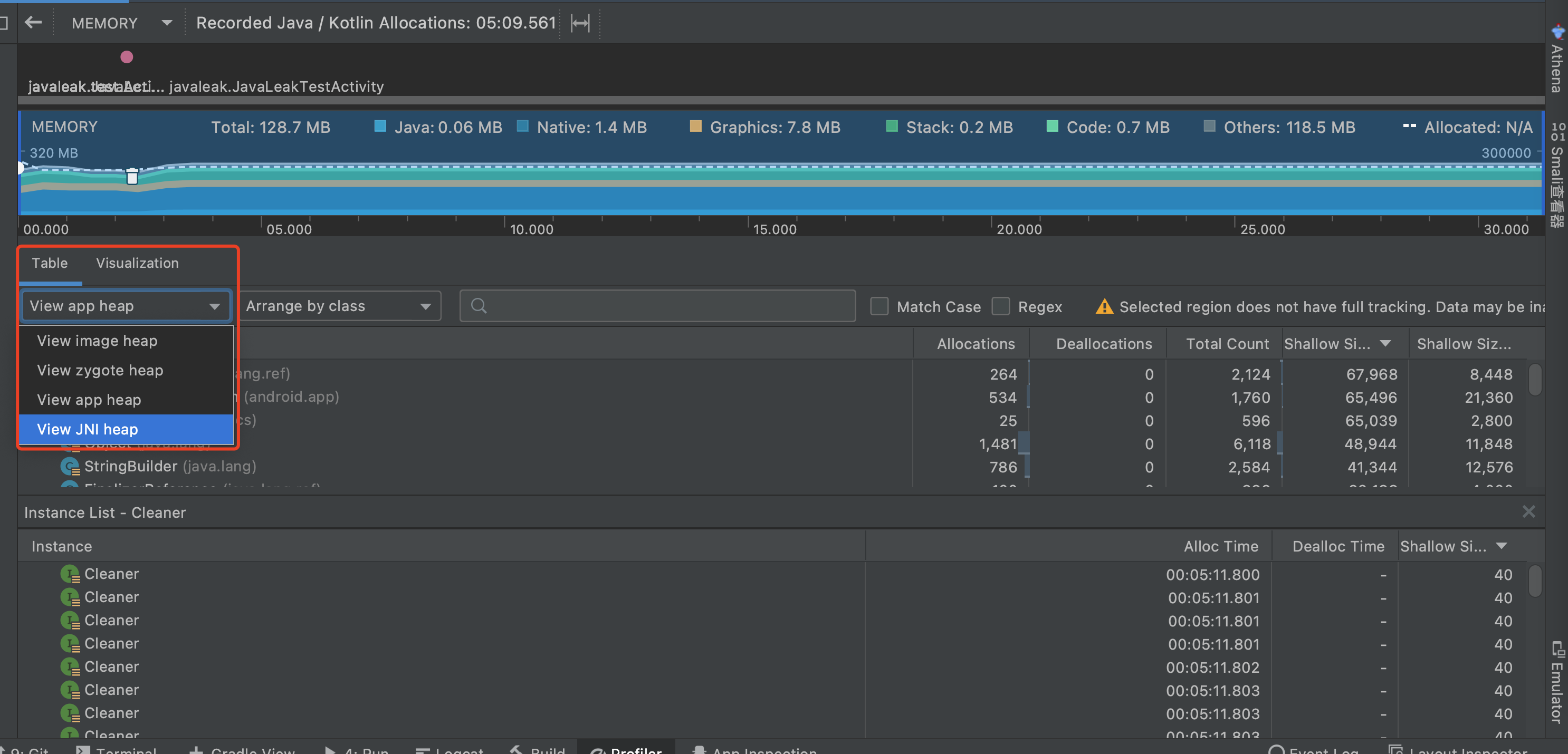Select Cleaner instance allocated at 00:05:11.802
1568x754 pixels.
[x=772, y=668]
